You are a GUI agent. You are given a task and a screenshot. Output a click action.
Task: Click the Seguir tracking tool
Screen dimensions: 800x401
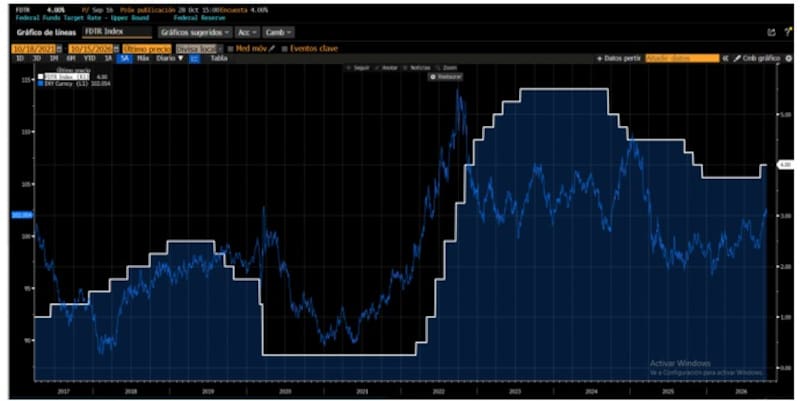pyautogui.click(x=359, y=68)
